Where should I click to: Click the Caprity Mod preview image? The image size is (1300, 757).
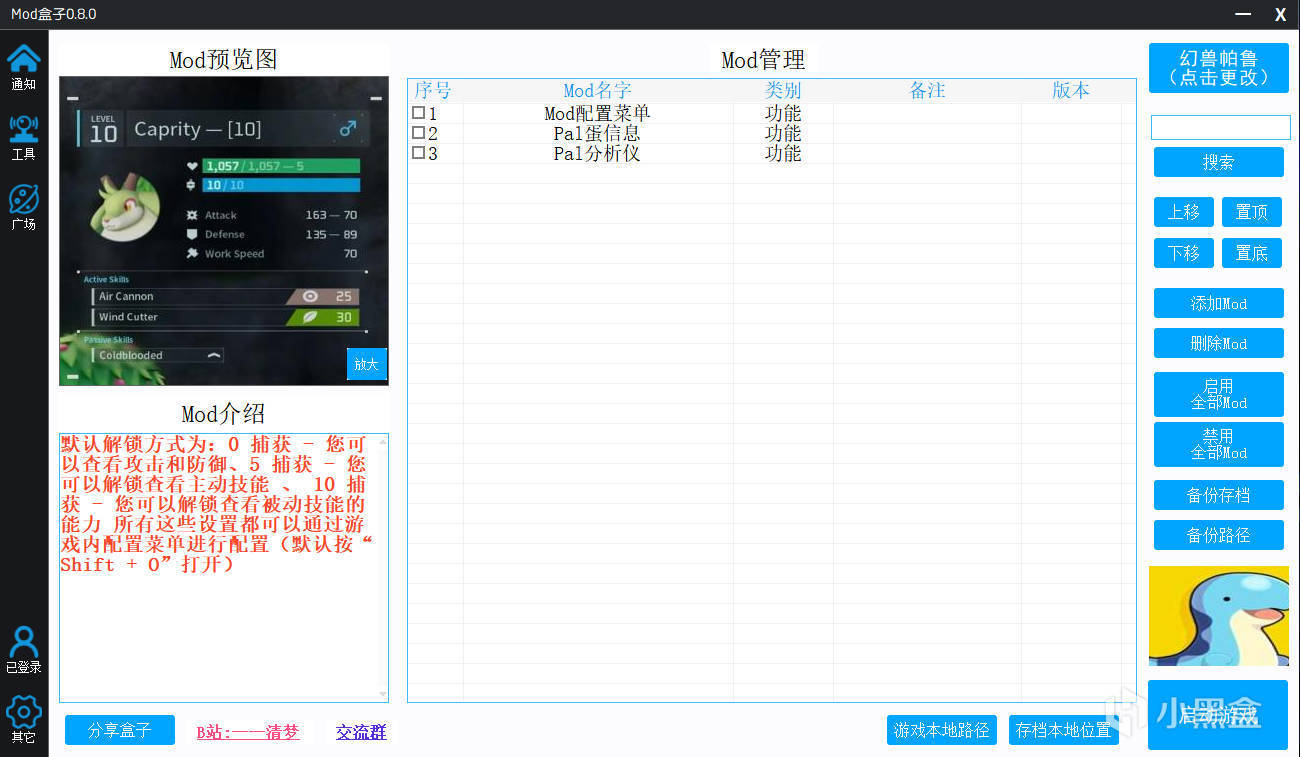click(x=223, y=230)
